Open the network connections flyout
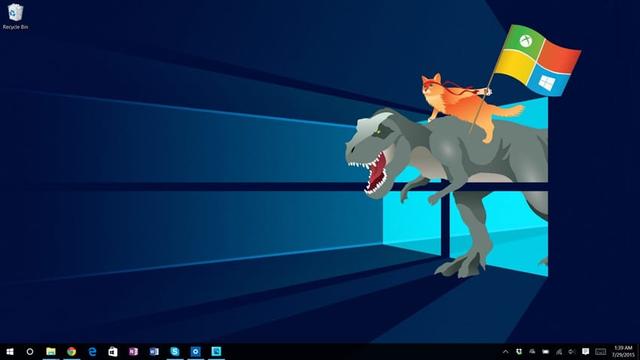640x360 pixels. coord(559,351)
